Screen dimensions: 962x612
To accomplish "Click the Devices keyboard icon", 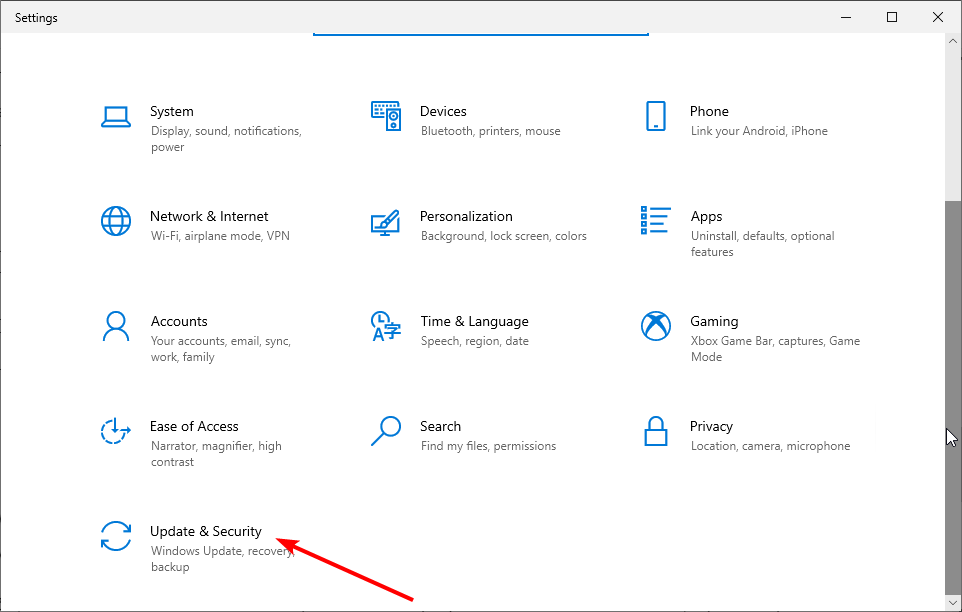I will (x=386, y=116).
